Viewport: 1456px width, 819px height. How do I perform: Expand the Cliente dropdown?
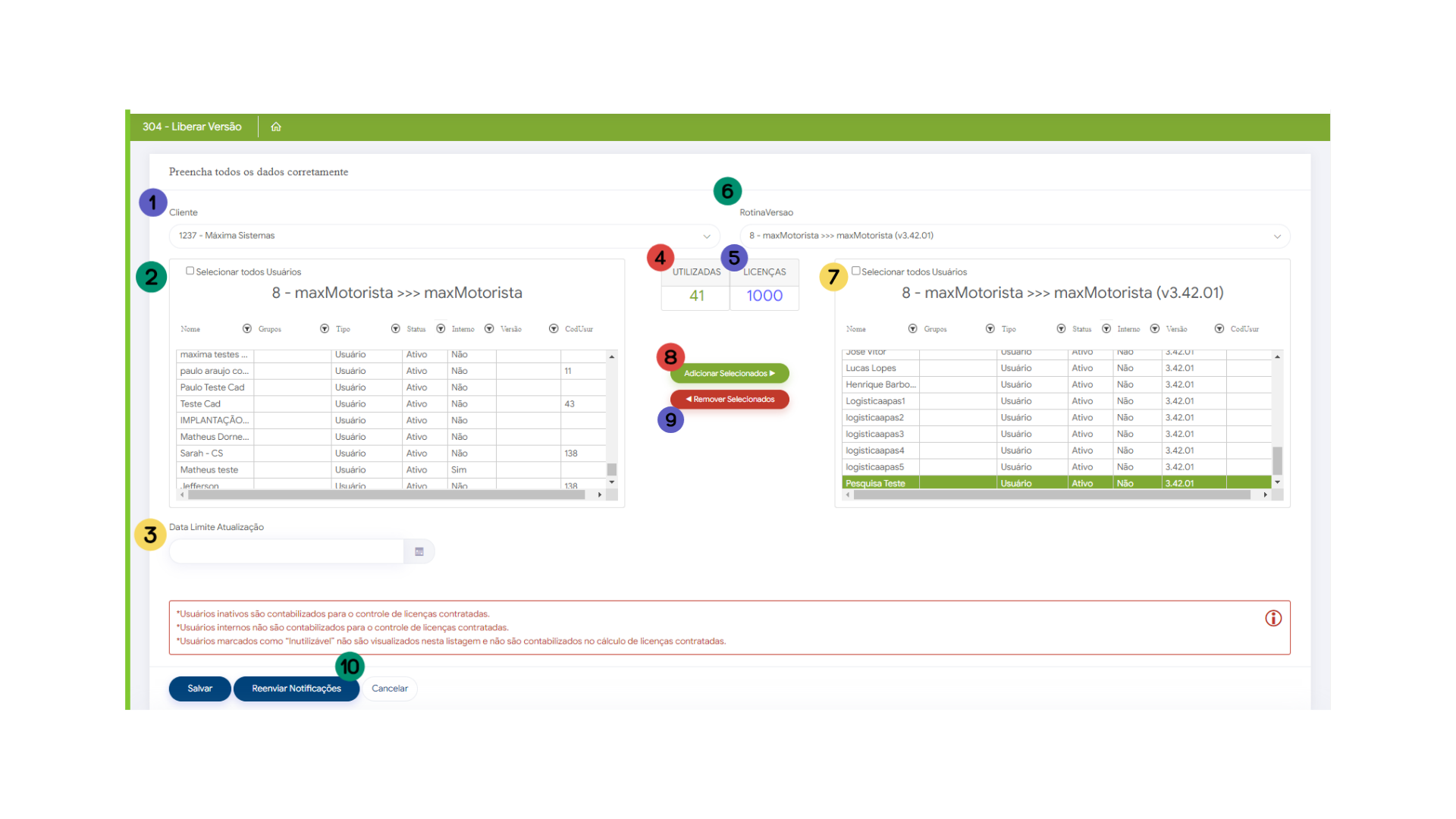(706, 236)
